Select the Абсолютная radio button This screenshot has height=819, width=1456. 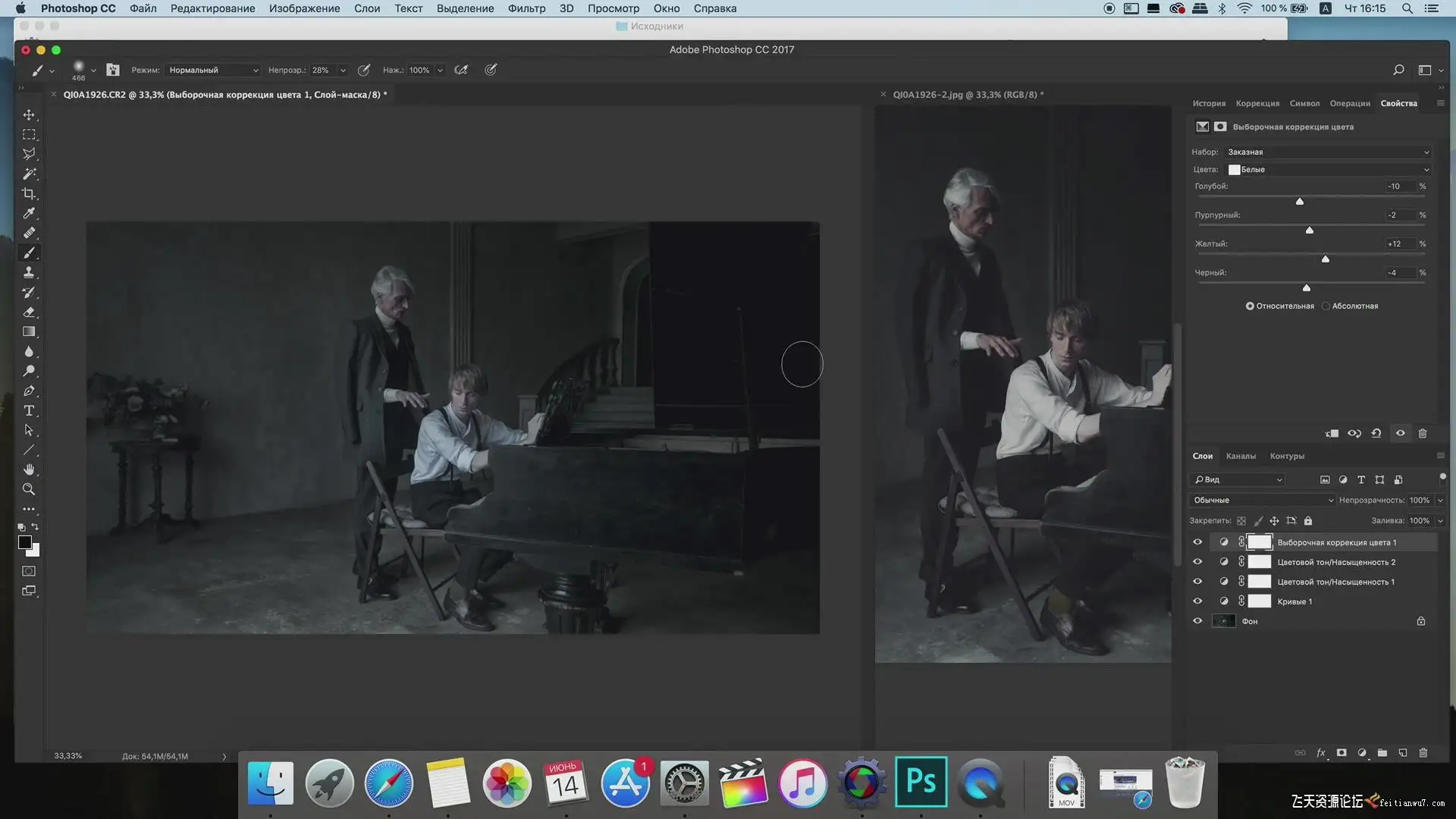[1326, 306]
